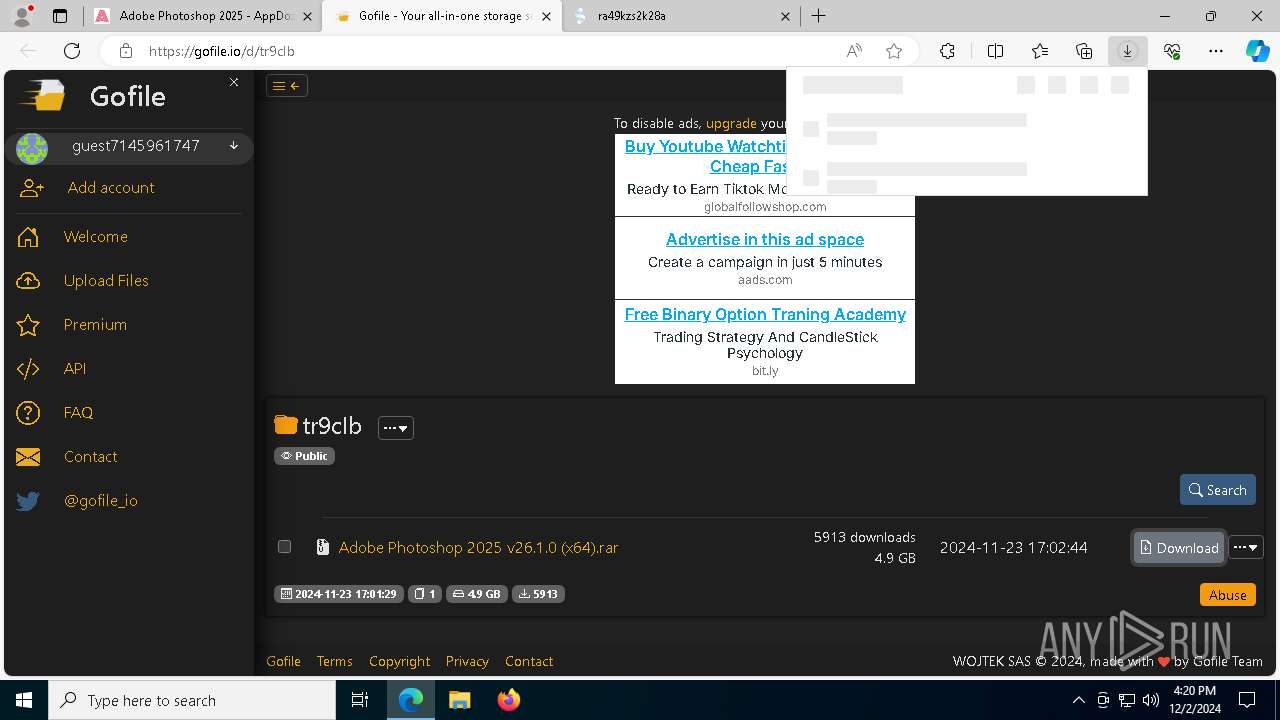Collapse sidebar using the hamburger arrow button

click(x=287, y=86)
